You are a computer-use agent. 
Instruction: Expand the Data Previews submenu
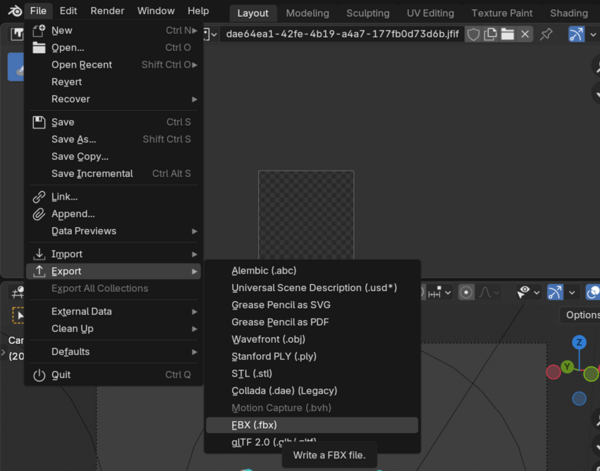(114, 231)
